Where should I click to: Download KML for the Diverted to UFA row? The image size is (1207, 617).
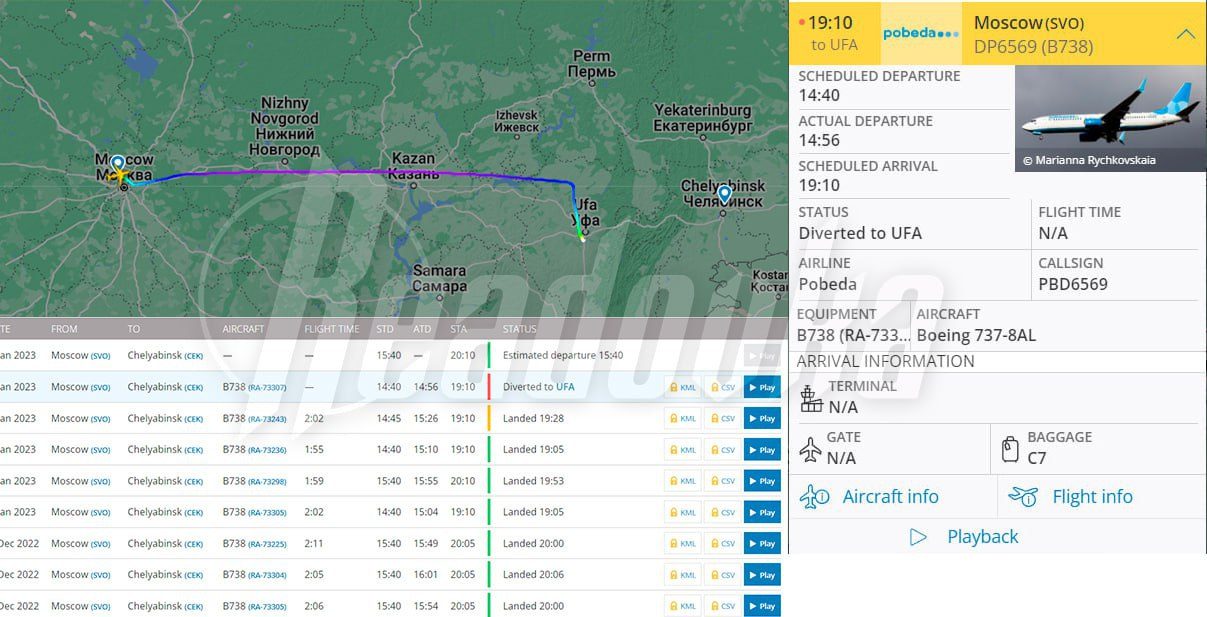(x=682, y=387)
